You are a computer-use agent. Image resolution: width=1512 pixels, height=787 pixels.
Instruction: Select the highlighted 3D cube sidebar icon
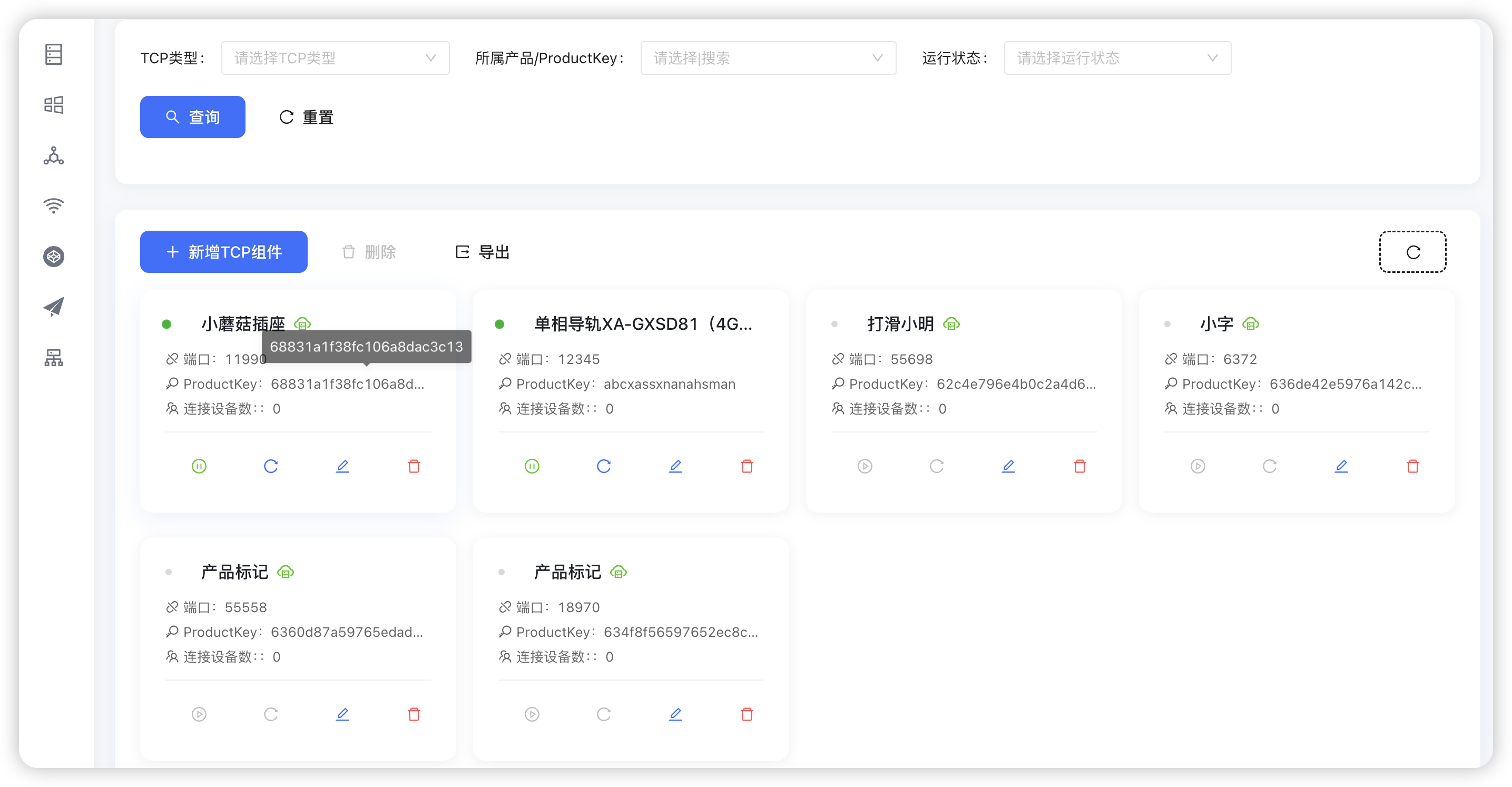pyautogui.click(x=53, y=257)
